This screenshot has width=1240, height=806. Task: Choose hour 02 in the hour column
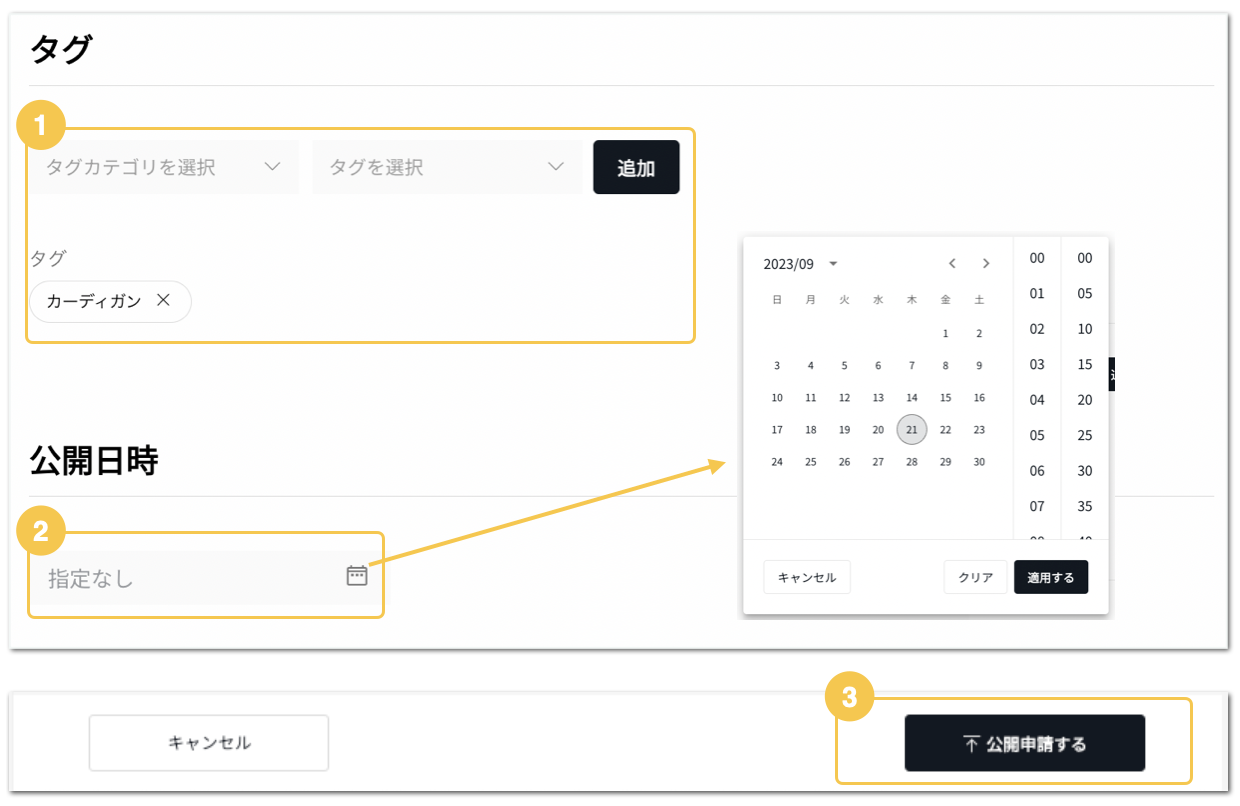[x=1037, y=329]
